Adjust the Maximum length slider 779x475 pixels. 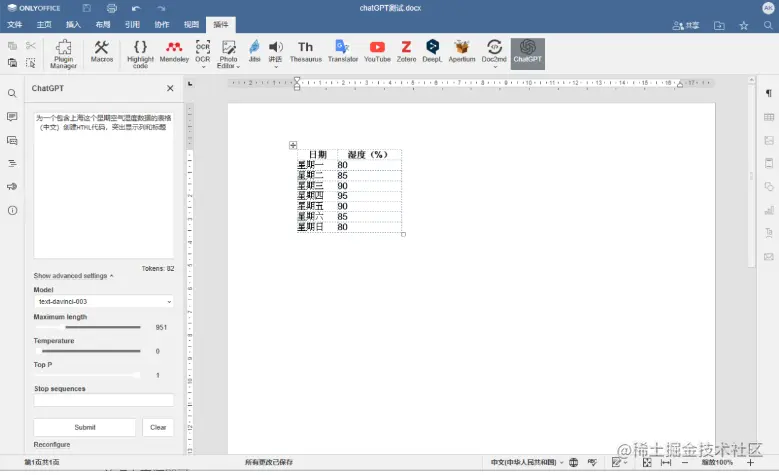pos(88,327)
